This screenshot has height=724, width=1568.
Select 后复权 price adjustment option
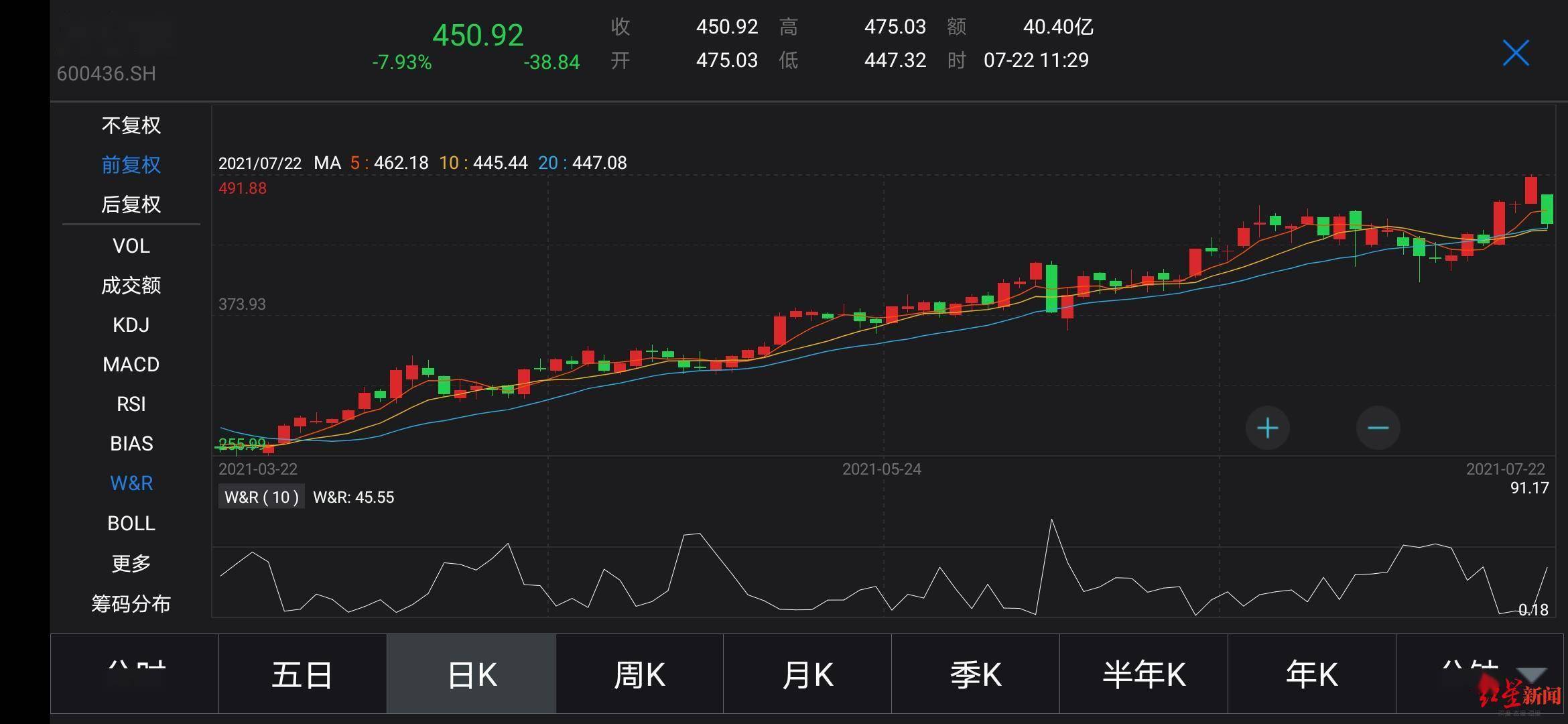131,204
